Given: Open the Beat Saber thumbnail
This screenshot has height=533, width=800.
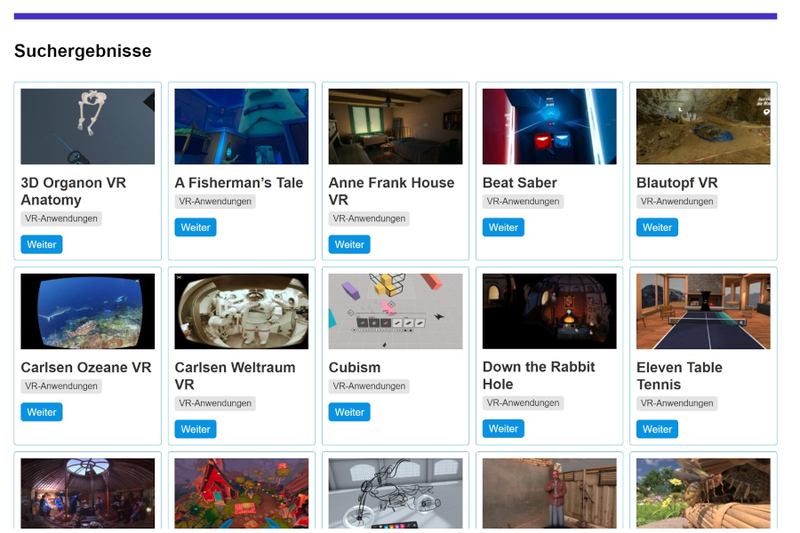Looking at the screenshot, I should pyautogui.click(x=549, y=127).
